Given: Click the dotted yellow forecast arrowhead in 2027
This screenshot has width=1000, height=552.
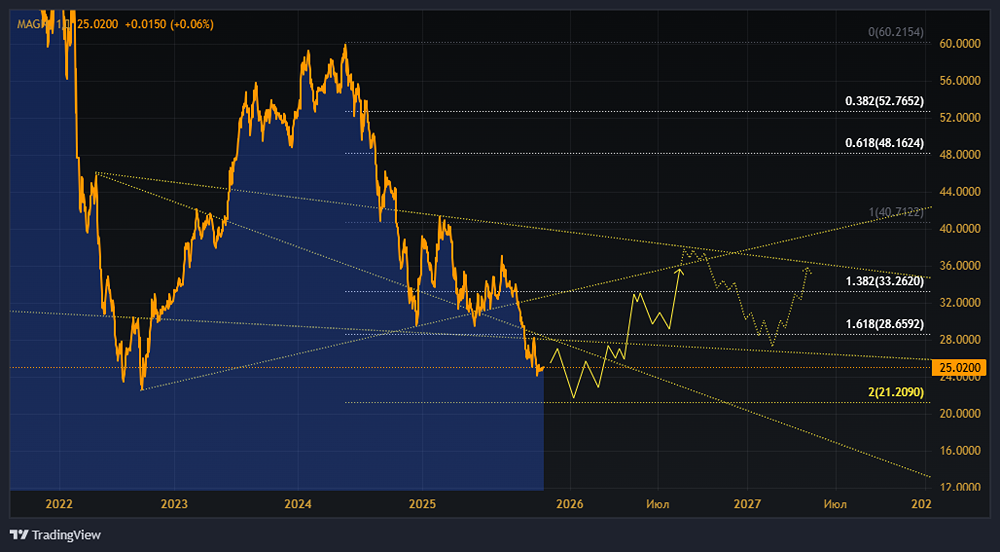Looking at the screenshot, I should 807,271.
